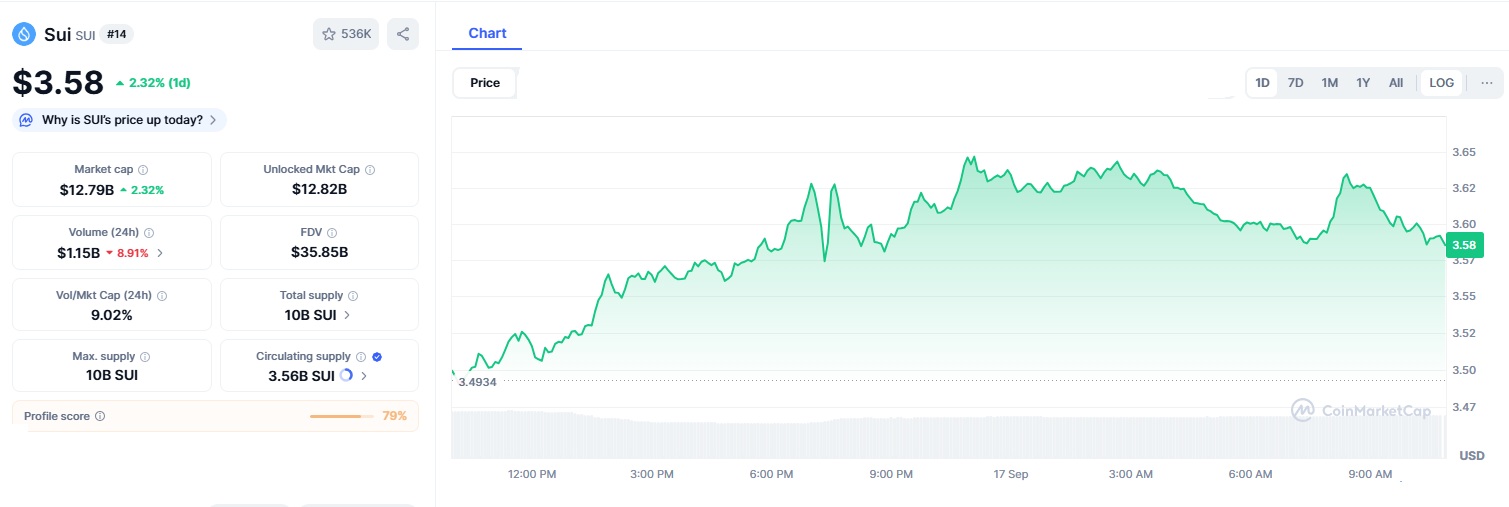Click the 10B SUI max supply value

tap(111, 376)
